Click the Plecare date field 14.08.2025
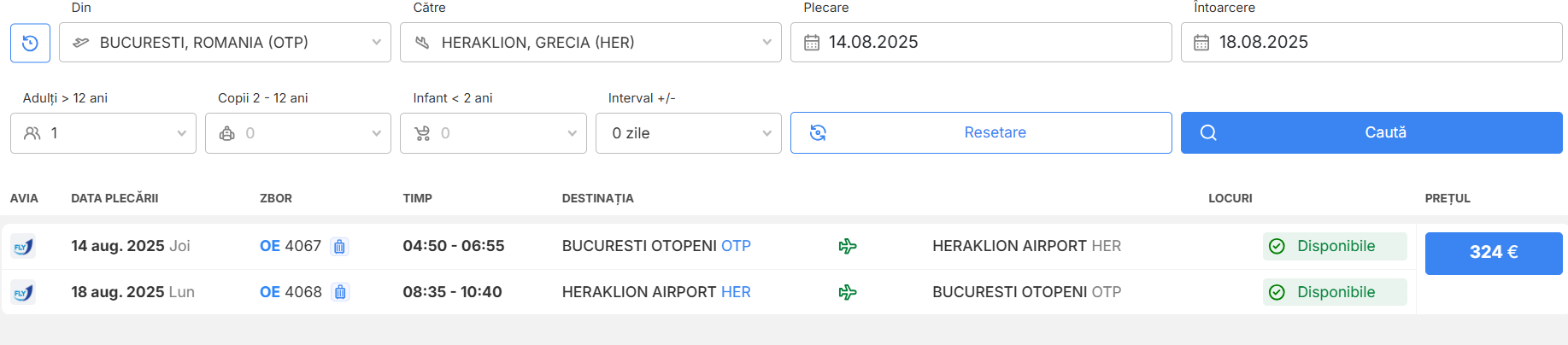The image size is (1568, 345). point(983,43)
